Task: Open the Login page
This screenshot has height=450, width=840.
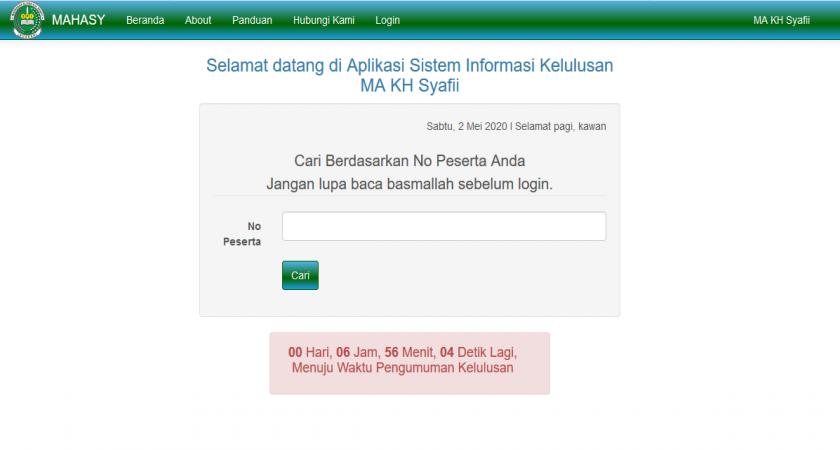Action: [x=387, y=20]
